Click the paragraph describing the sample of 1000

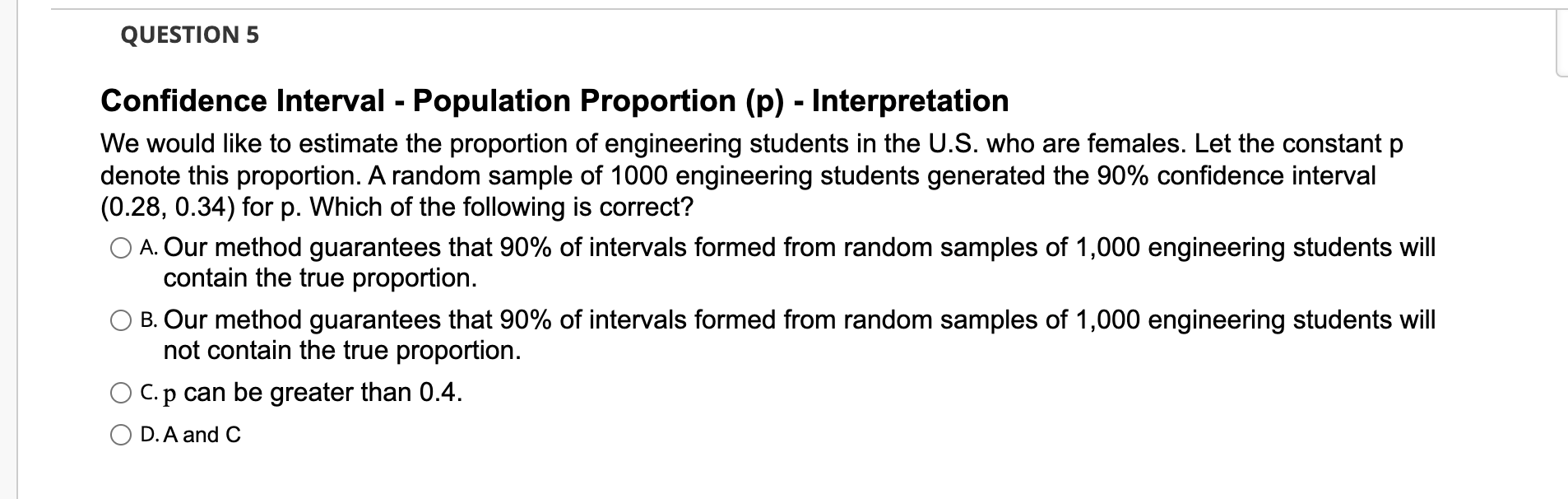coord(658,174)
